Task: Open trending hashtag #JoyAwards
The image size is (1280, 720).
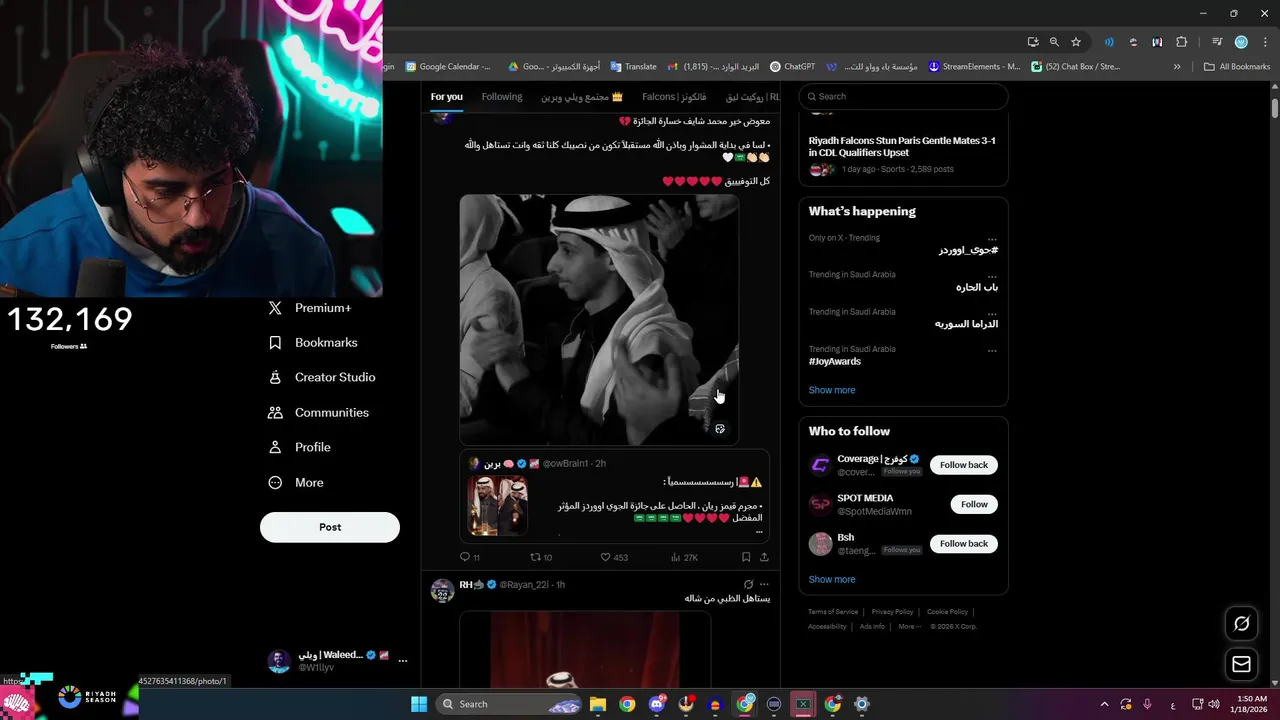Action: [x=835, y=362]
